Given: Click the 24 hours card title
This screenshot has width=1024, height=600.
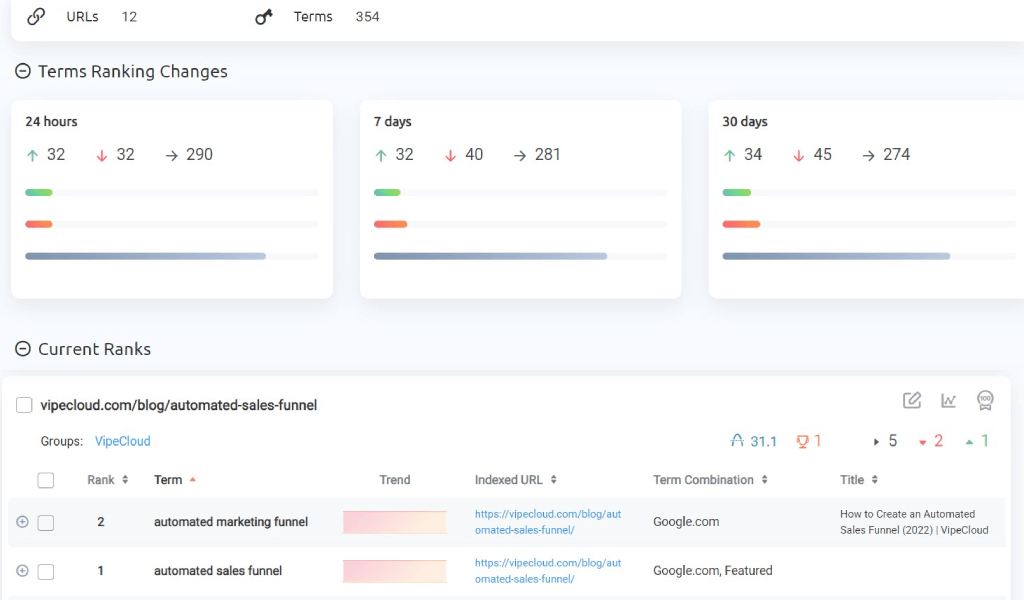Looking at the screenshot, I should tap(51, 121).
